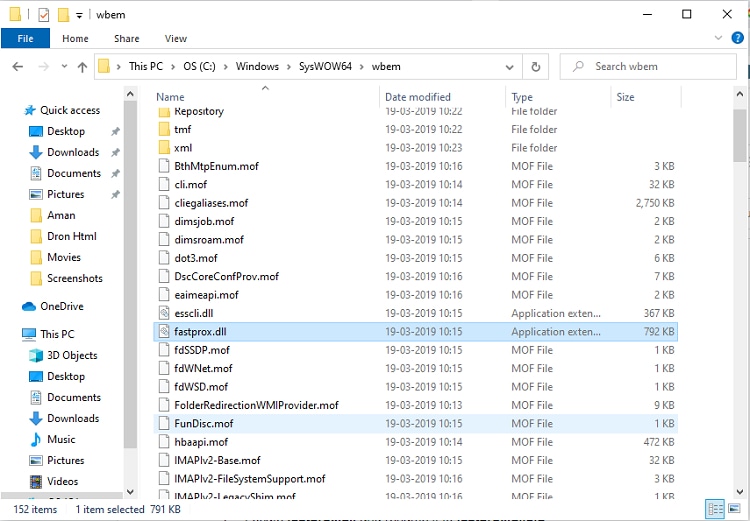
Task: Open the address bar history dropdown
Action: click(x=509, y=67)
